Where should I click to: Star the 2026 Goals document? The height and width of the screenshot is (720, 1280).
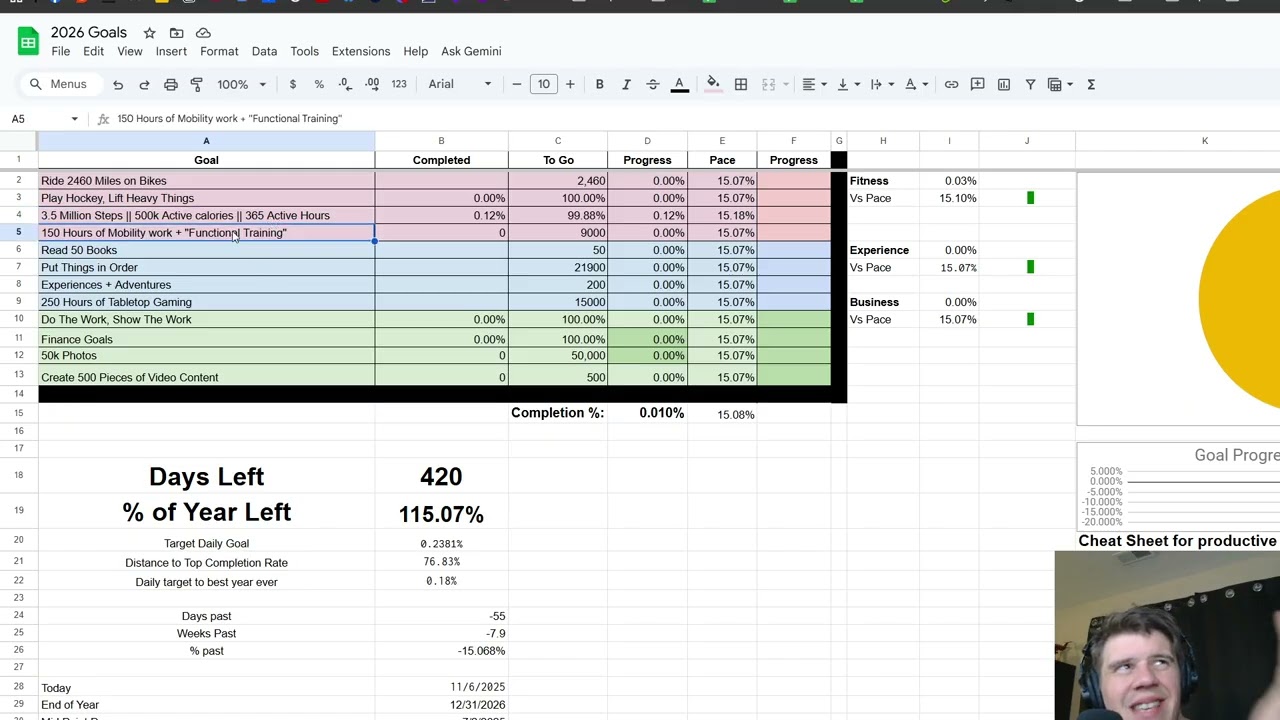[x=149, y=33]
